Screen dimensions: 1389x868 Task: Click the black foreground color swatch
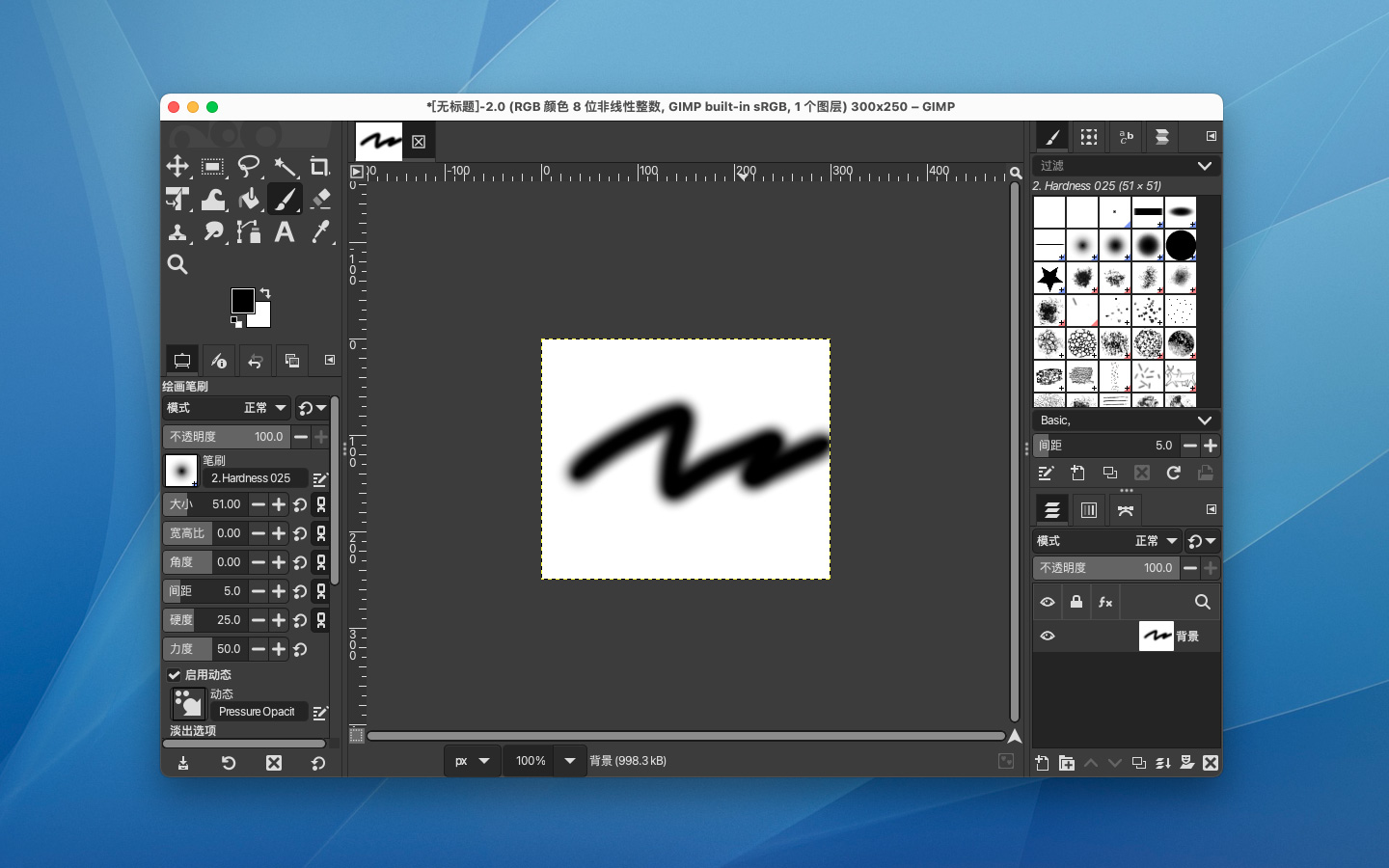point(242,301)
